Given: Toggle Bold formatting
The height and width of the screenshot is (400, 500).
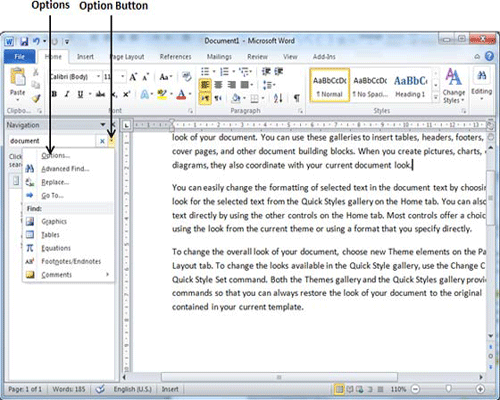Looking at the screenshot, I should [54, 95].
